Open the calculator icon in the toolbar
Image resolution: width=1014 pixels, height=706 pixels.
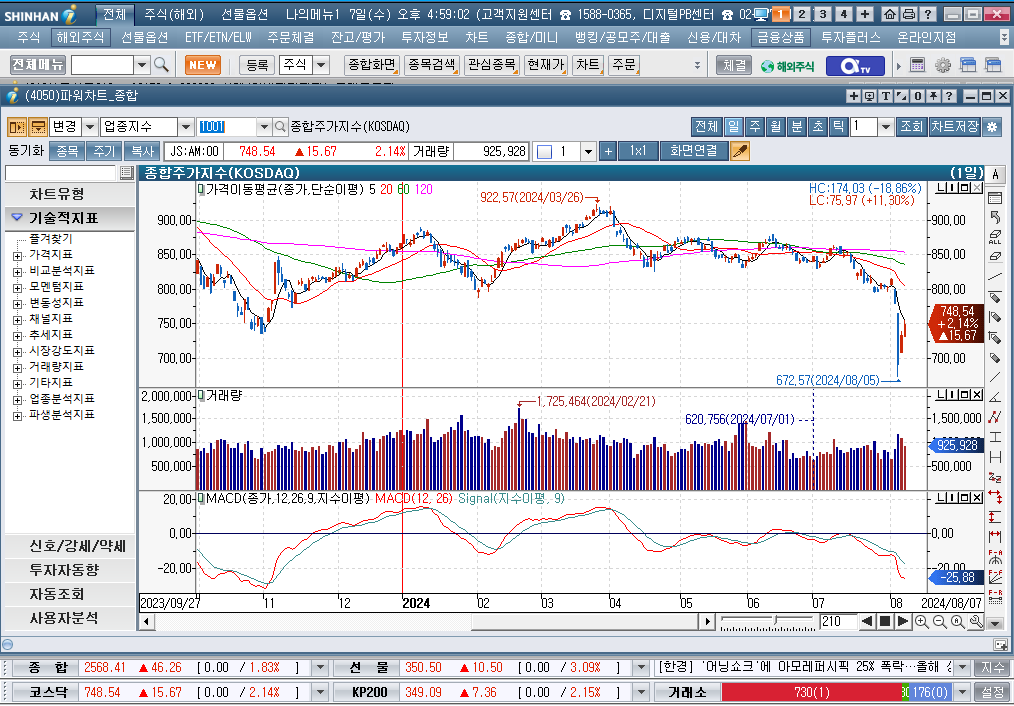917,65
